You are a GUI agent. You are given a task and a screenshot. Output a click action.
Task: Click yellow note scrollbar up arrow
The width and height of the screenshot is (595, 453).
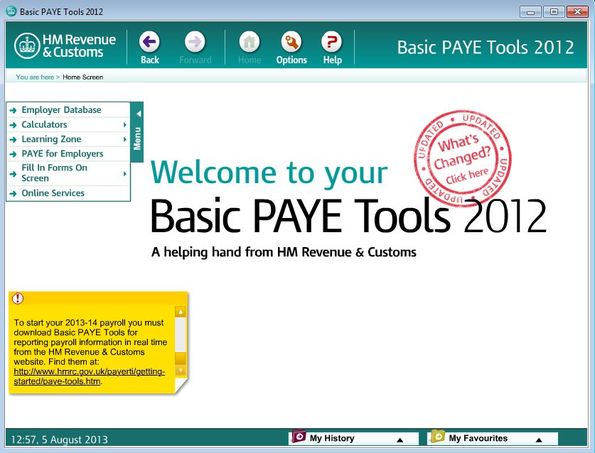point(181,312)
